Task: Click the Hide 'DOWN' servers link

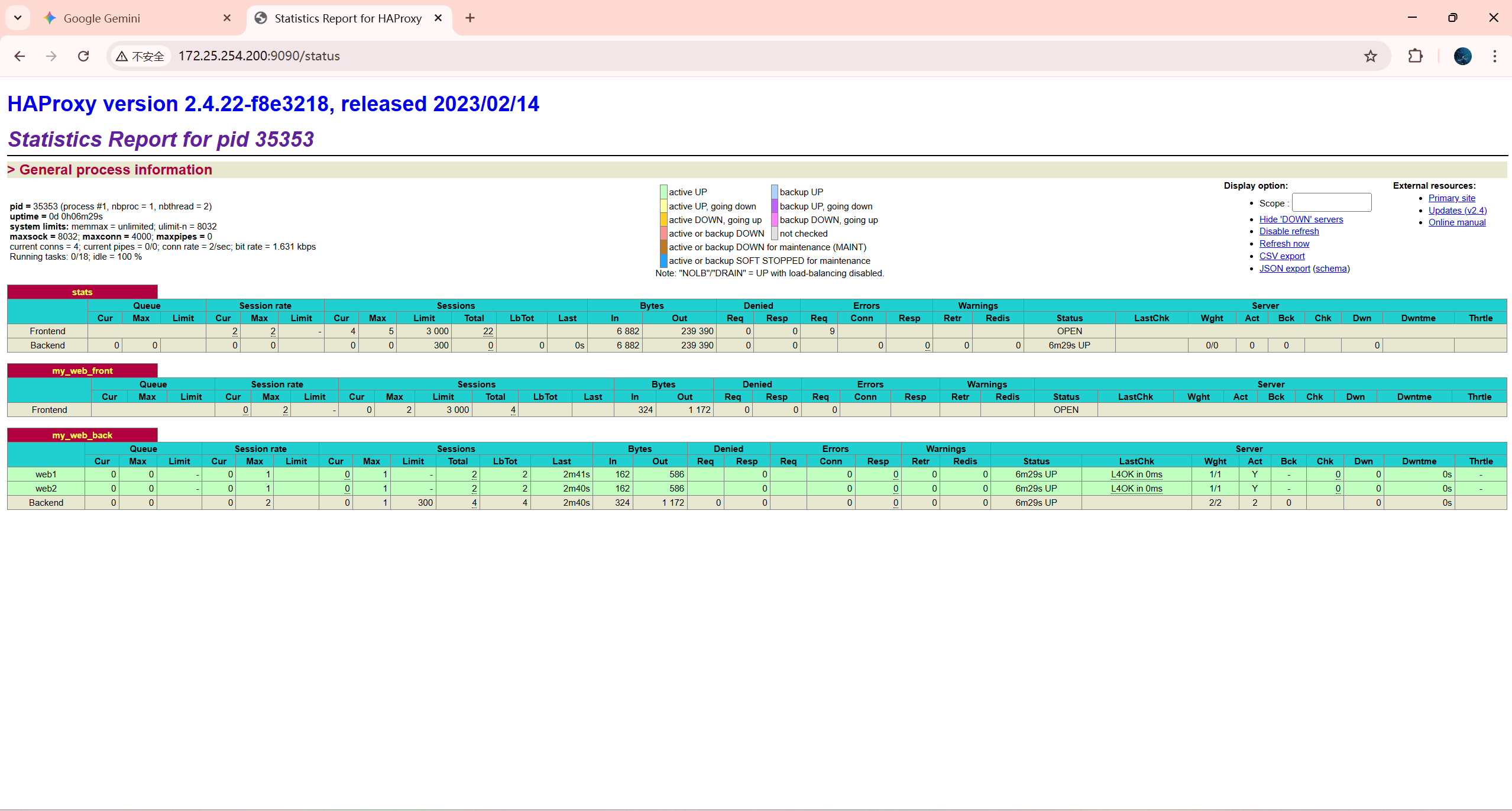Action: point(1301,219)
